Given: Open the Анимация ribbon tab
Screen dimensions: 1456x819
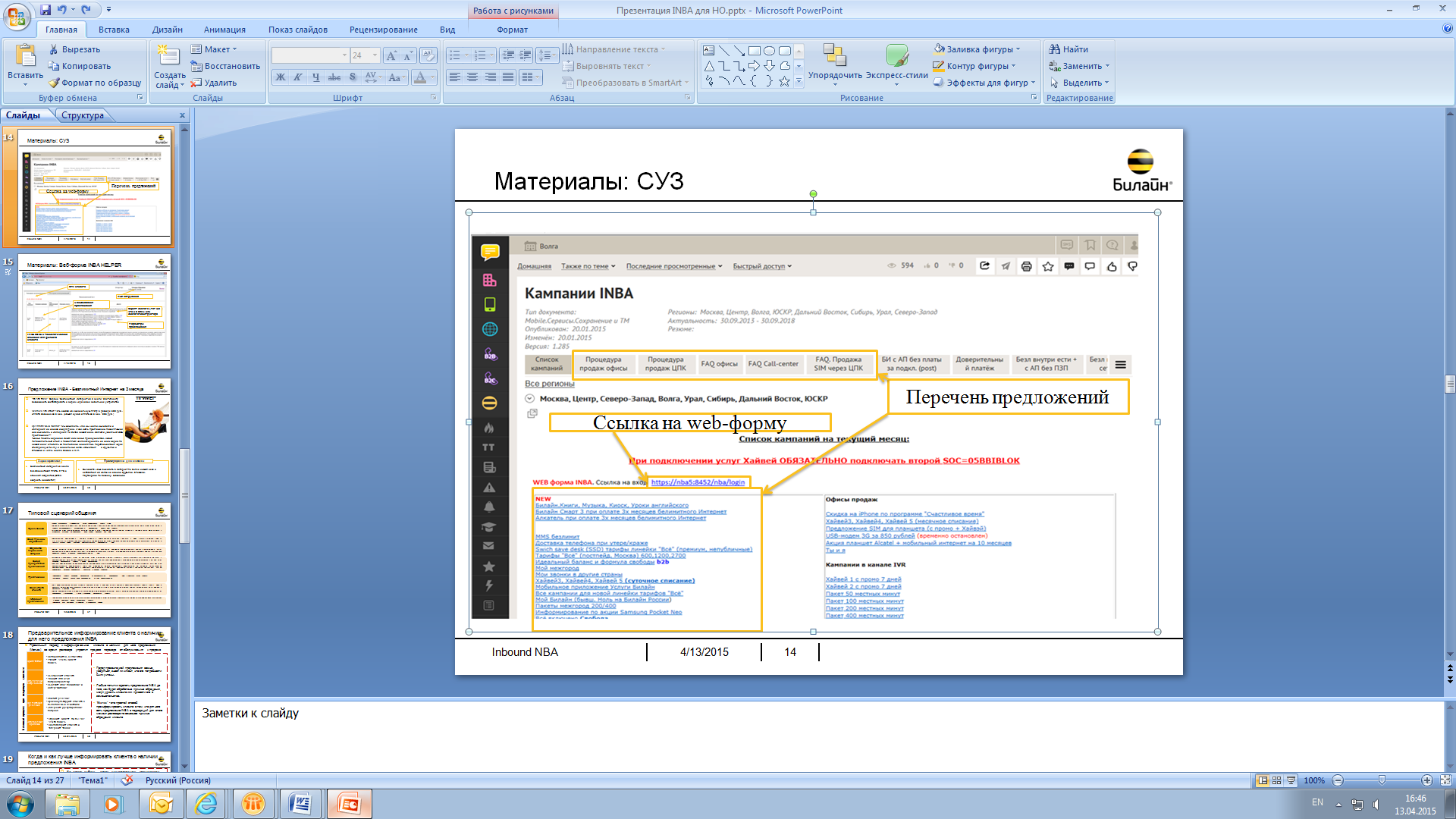Looking at the screenshot, I should pos(224,30).
